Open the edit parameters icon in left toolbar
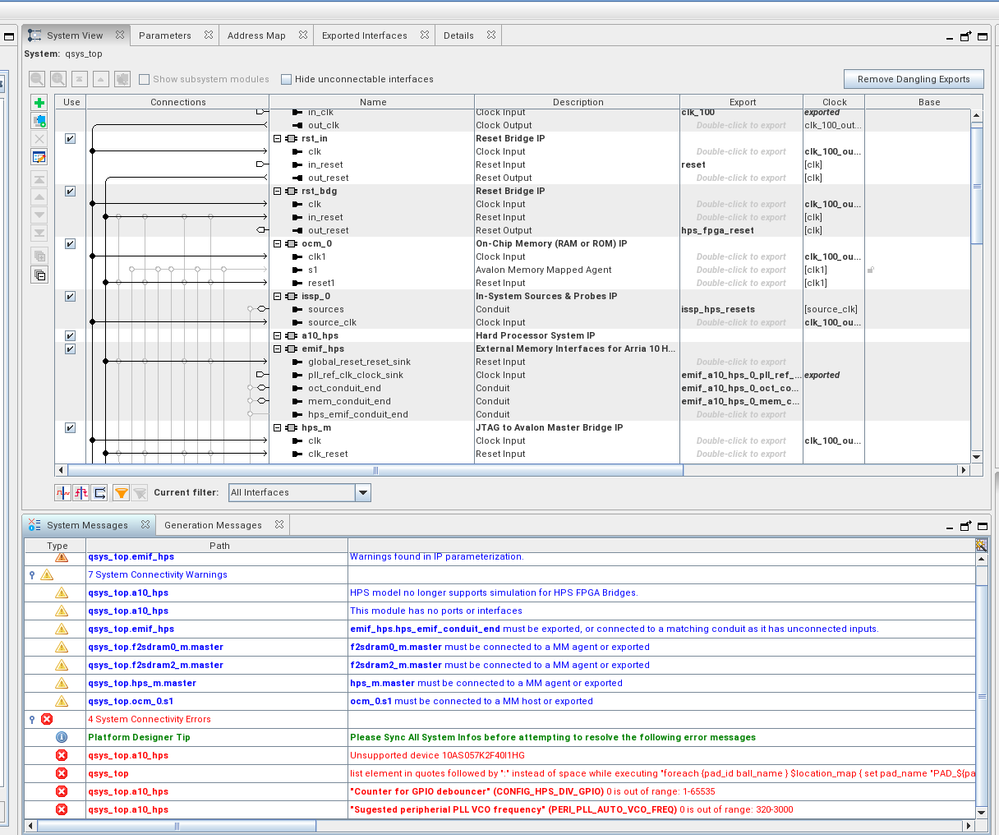This screenshot has width=999, height=835. (x=39, y=157)
